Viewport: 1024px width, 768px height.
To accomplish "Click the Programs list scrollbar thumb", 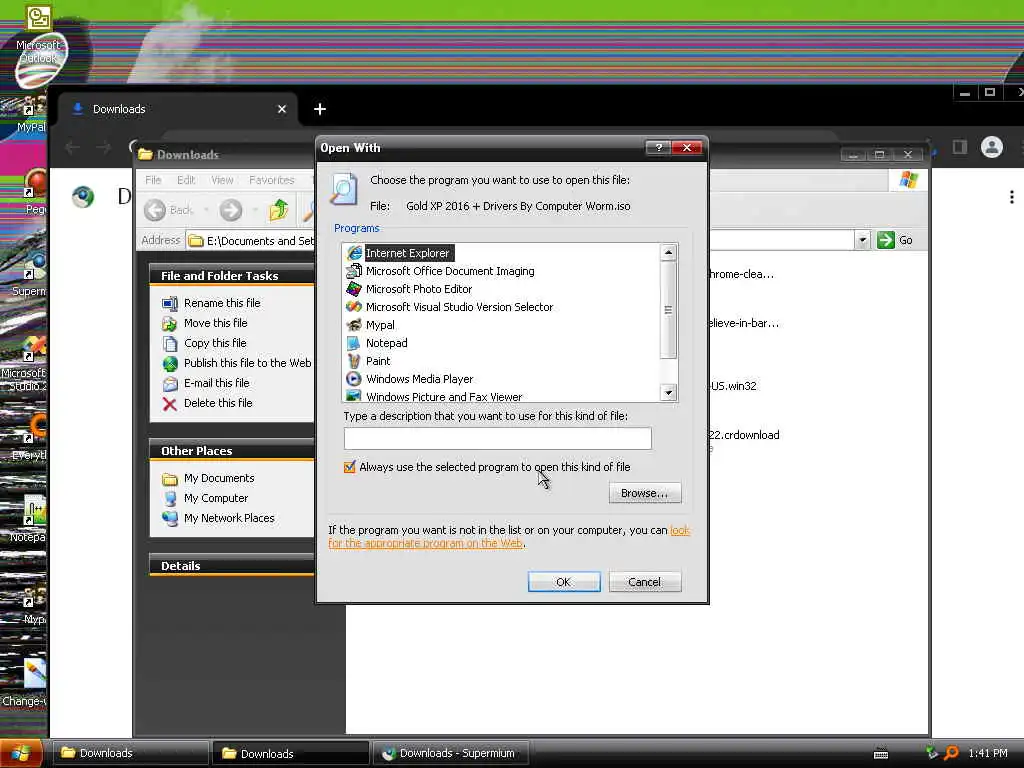I will coord(668,310).
